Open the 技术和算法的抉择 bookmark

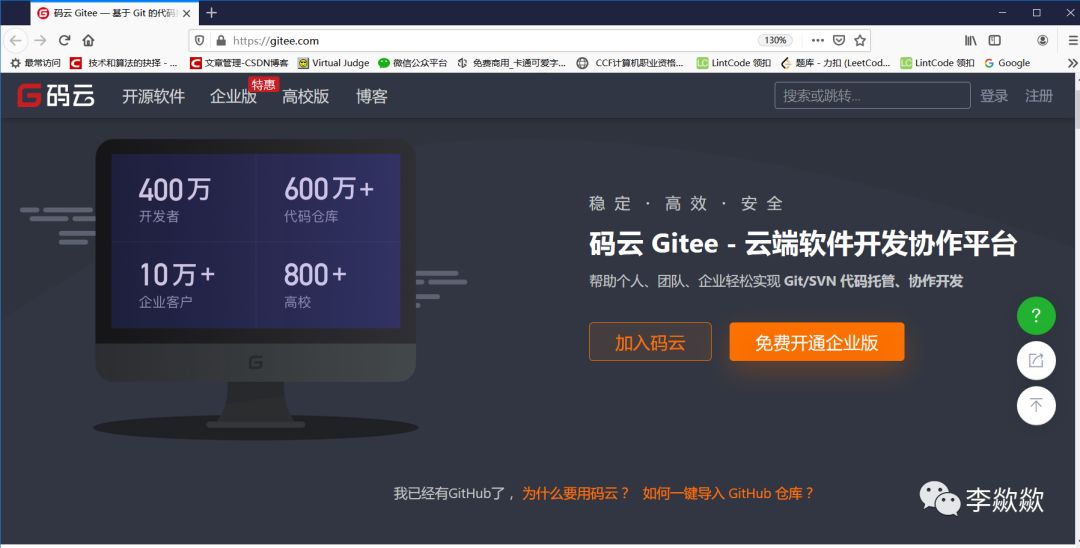tap(124, 63)
